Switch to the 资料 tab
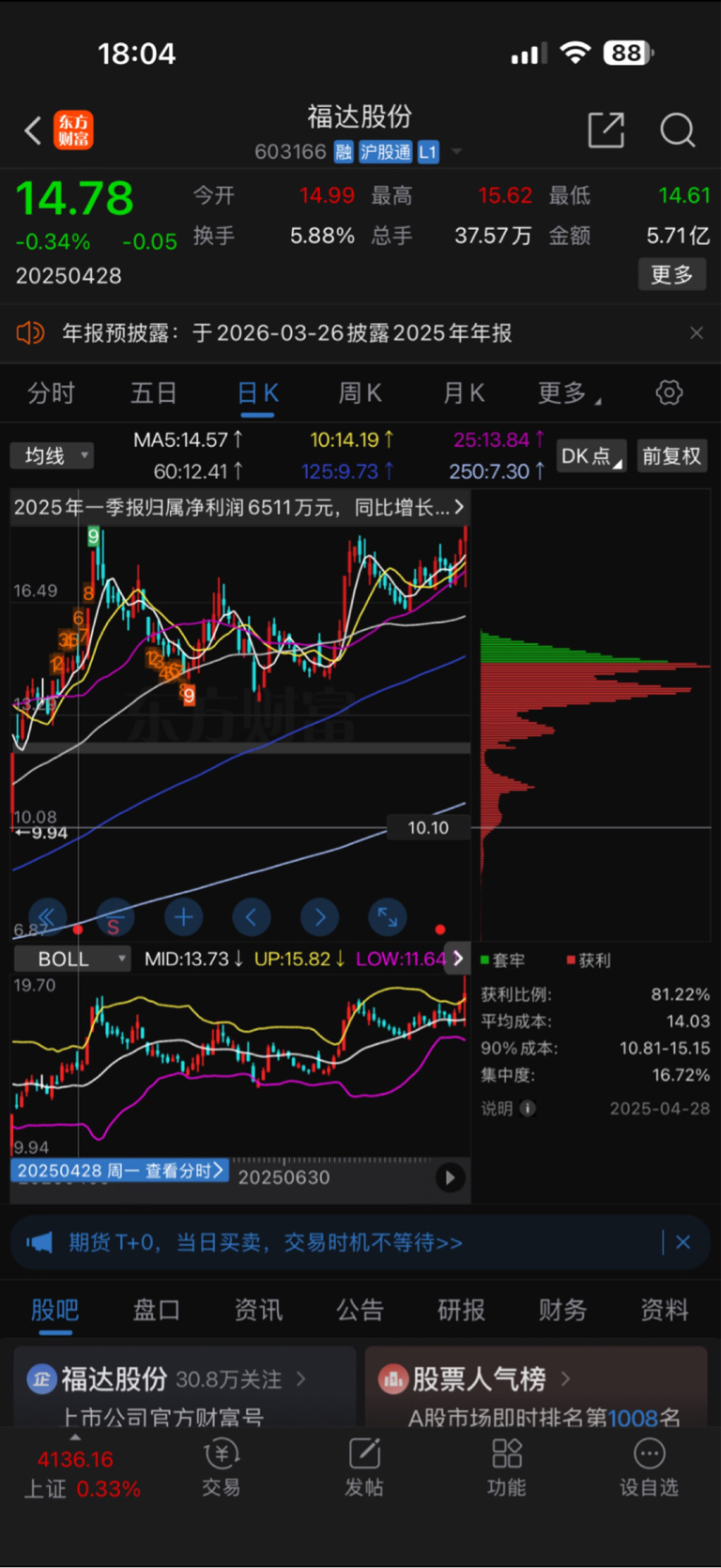 point(665,1310)
